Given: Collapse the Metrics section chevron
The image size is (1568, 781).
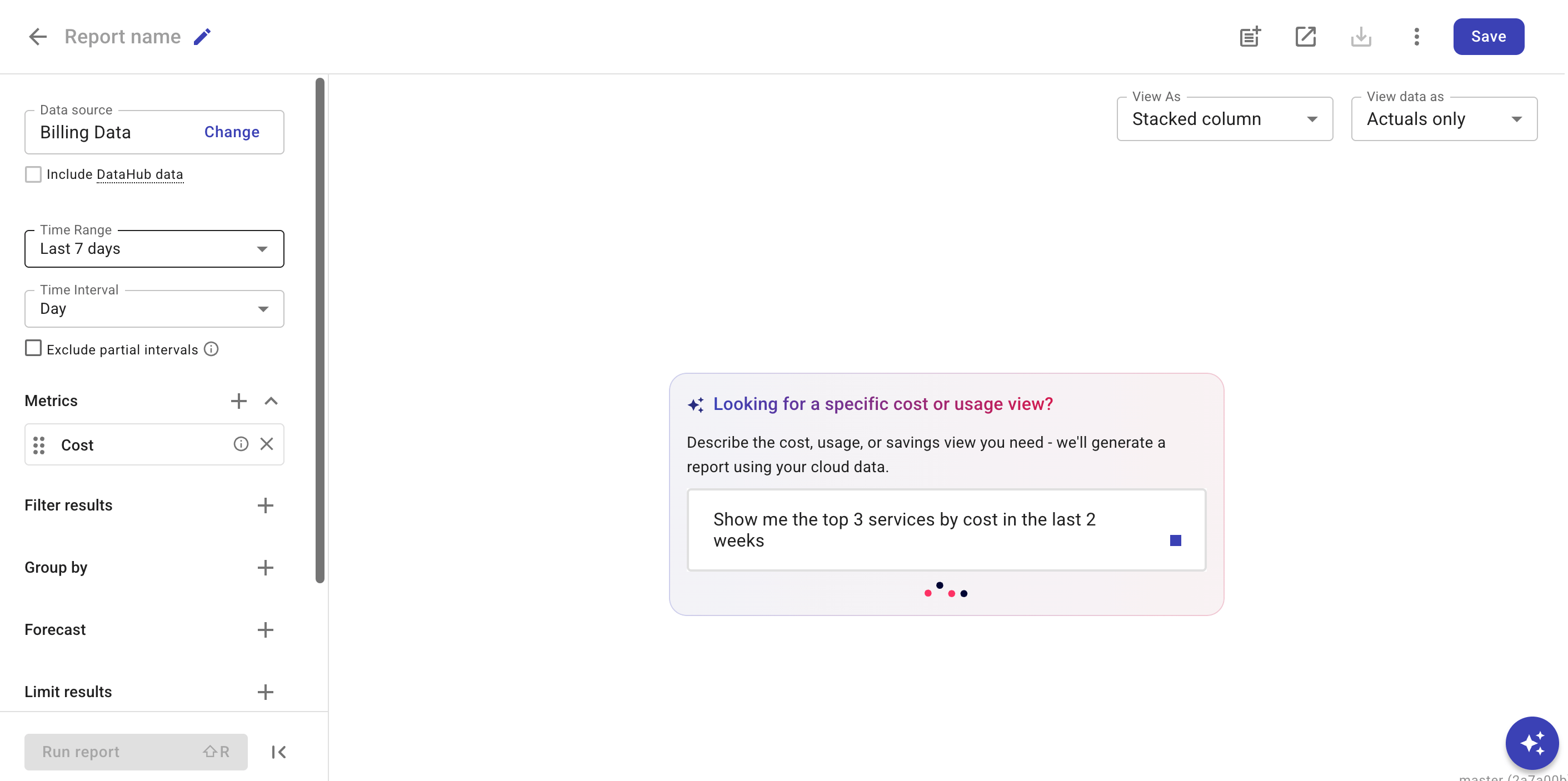Looking at the screenshot, I should click(271, 400).
